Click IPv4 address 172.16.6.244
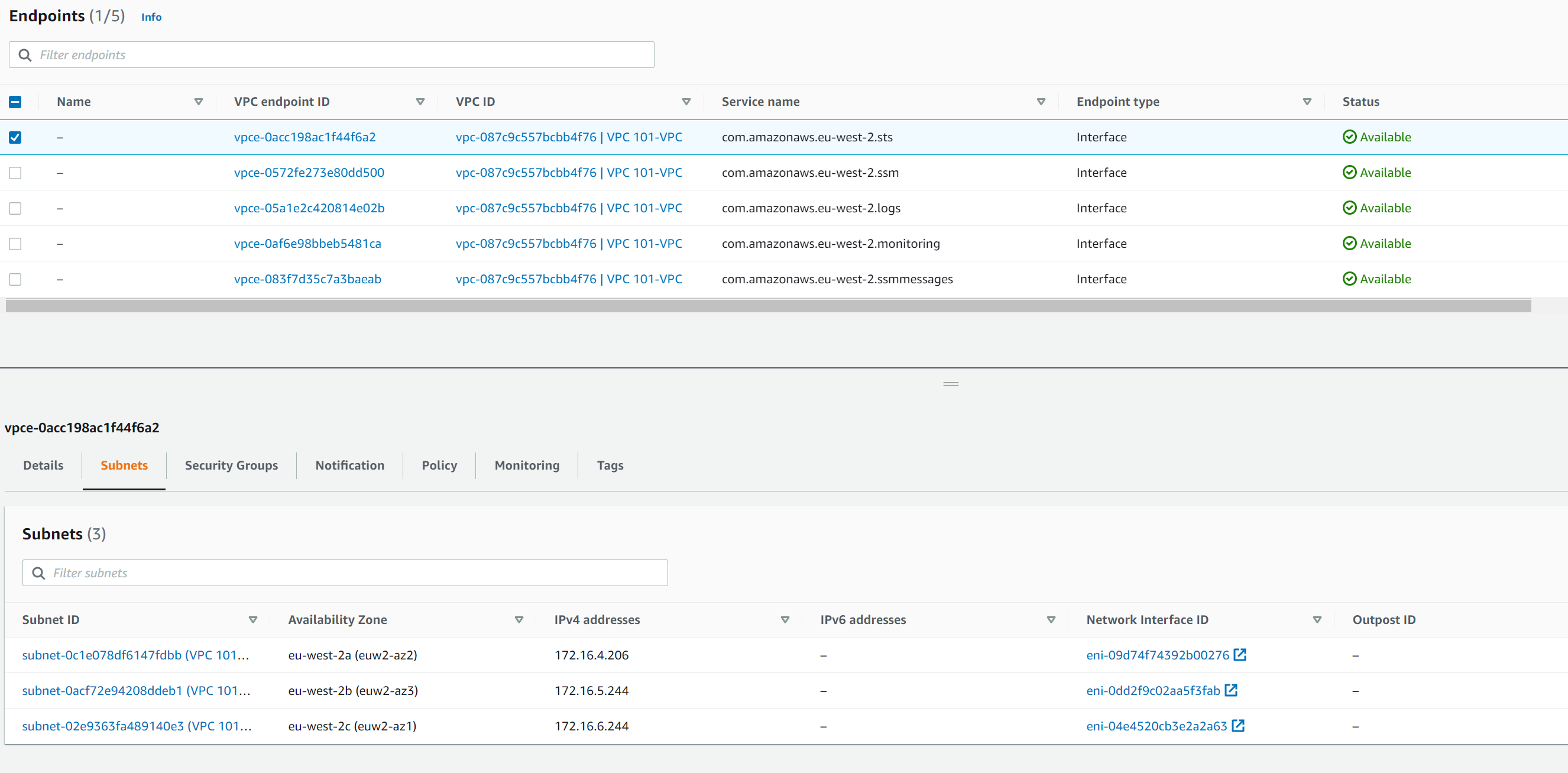The image size is (1568, 773). click(x=592, y=726)
